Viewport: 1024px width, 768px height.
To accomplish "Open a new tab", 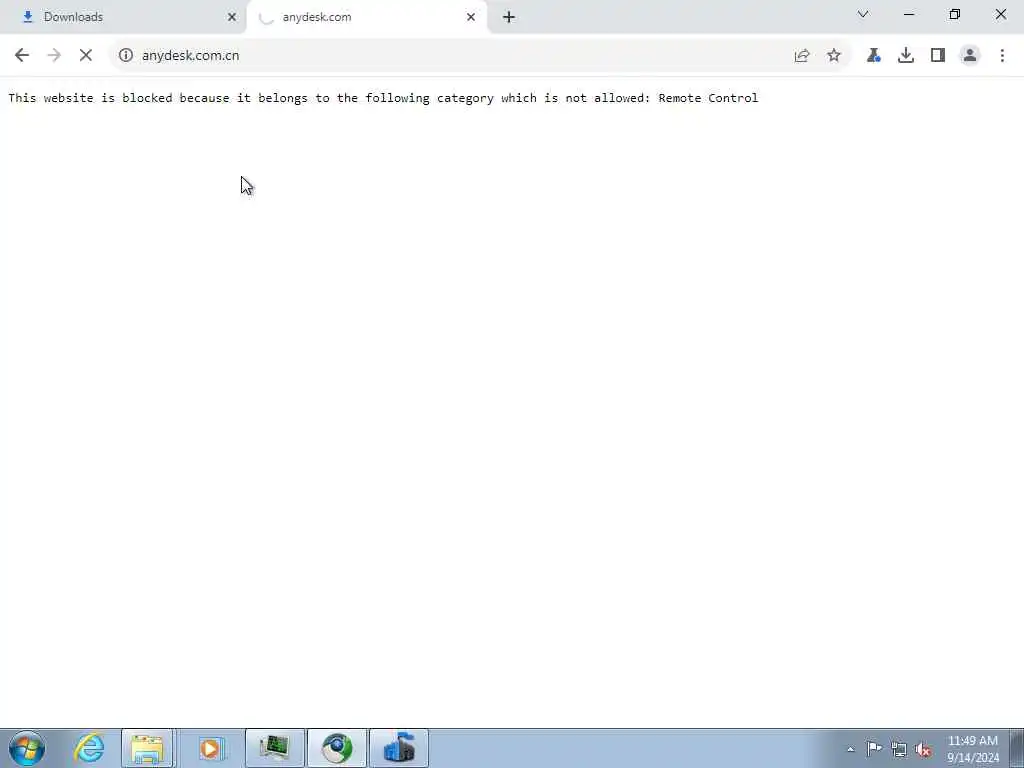I will (509, 17).
